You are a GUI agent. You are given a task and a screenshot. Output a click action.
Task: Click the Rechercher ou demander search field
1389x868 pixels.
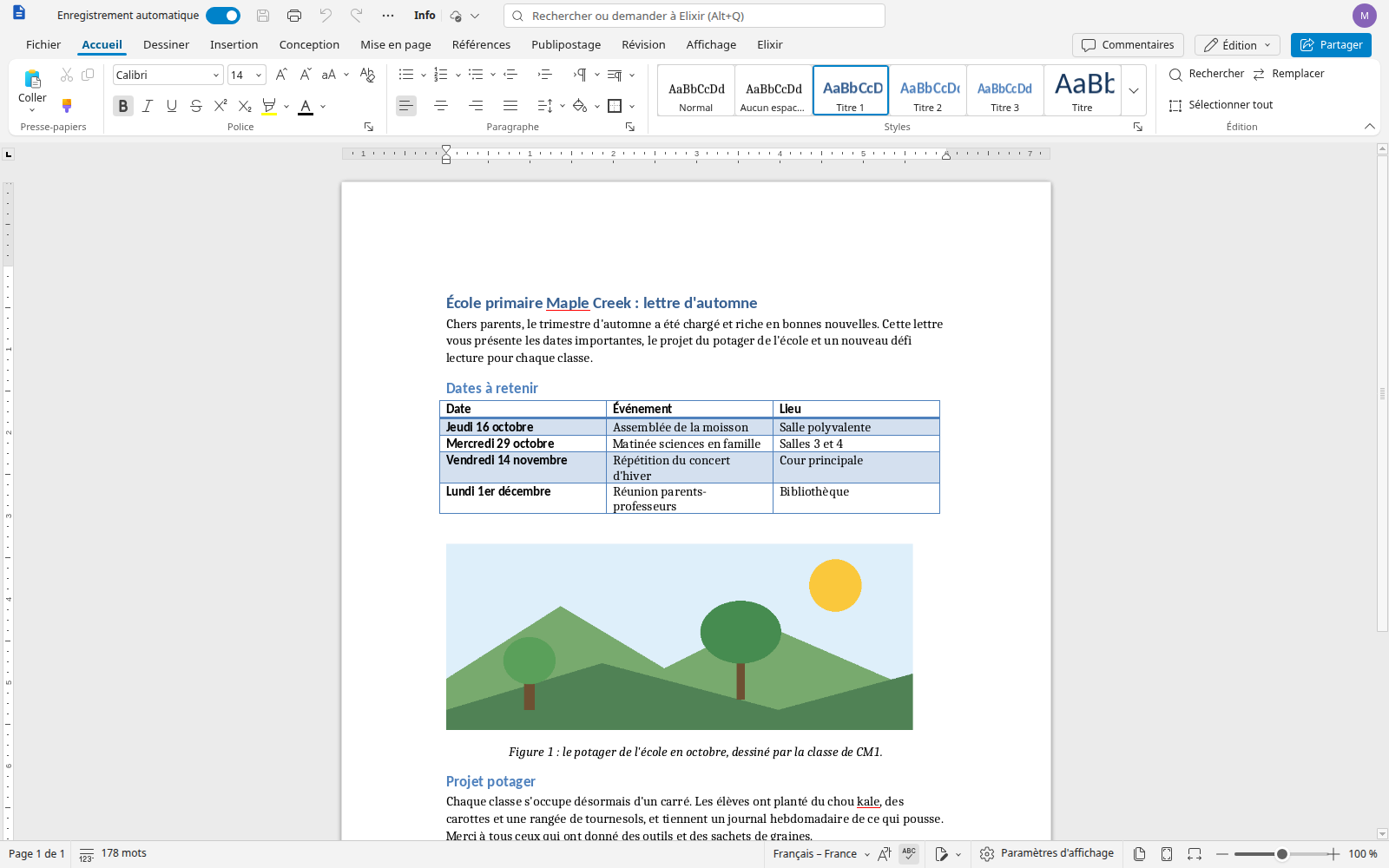(x=694, y=16)
